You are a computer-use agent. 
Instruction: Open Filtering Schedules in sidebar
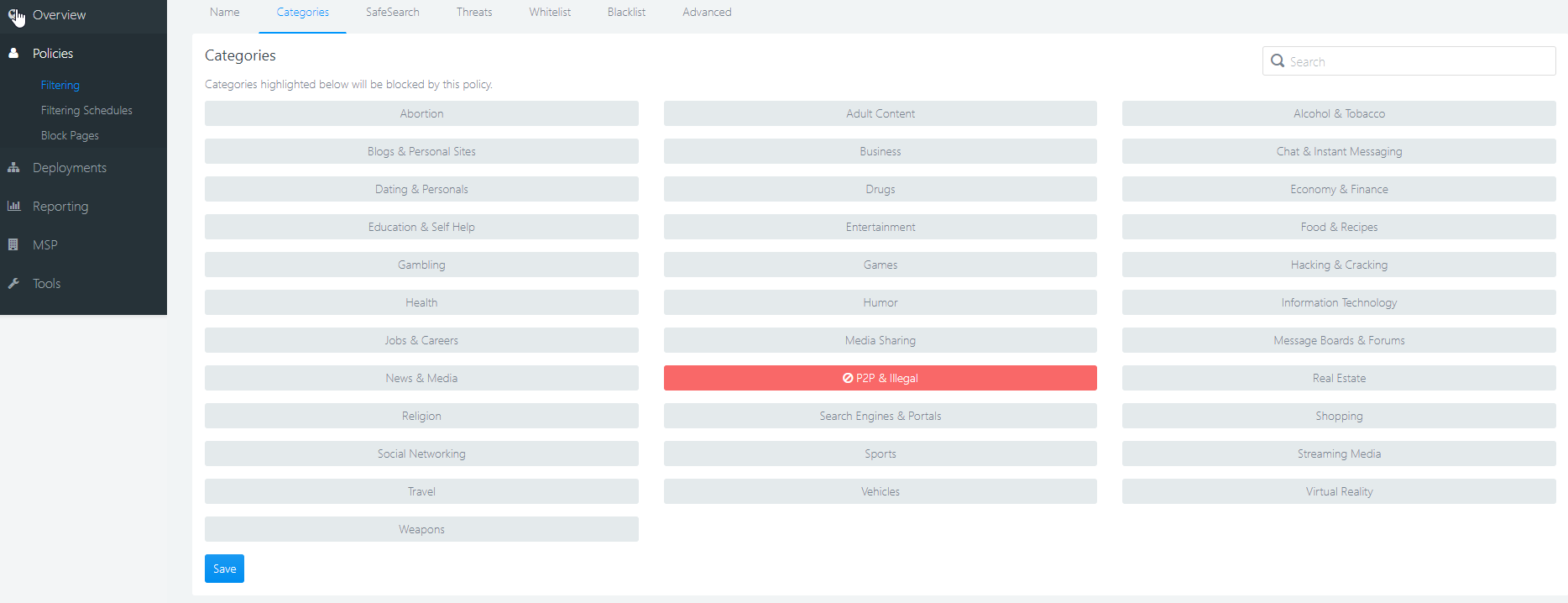(86, 110)
